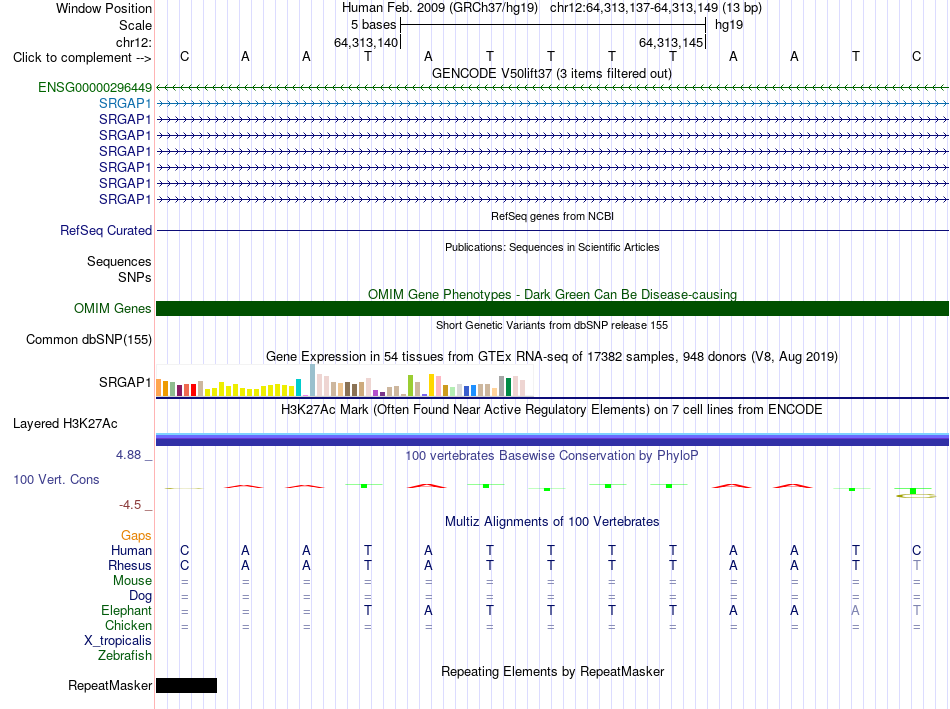Click the Common dbSNP(155) label
Viewport: 950px width, 709px height.
point(88,339)
